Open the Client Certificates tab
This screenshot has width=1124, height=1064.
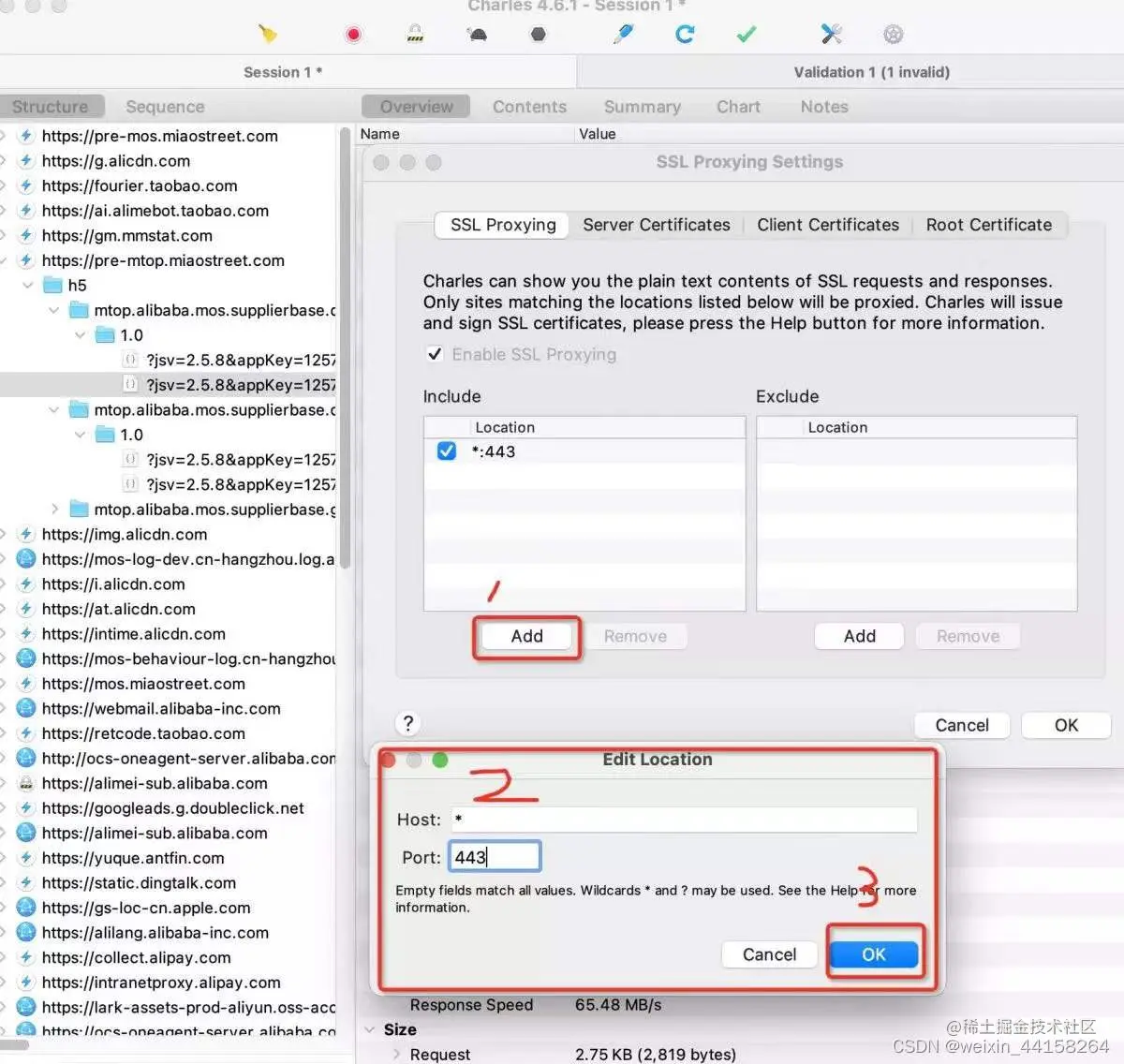[828, 225]
